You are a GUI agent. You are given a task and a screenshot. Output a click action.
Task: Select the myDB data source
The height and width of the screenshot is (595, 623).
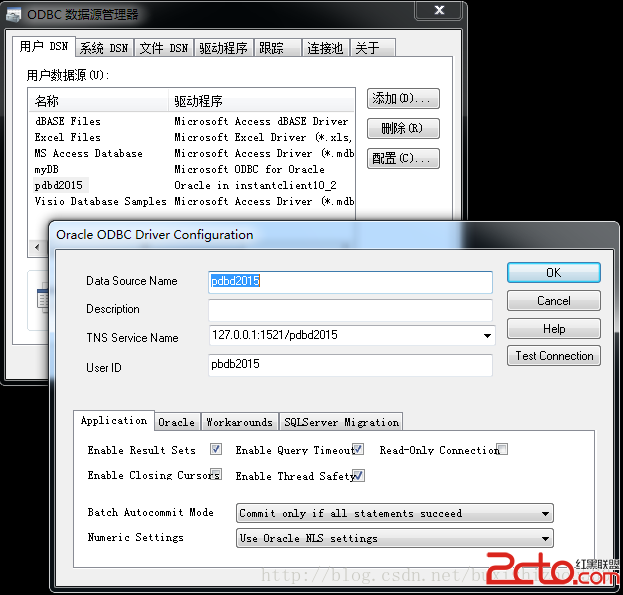46,170
